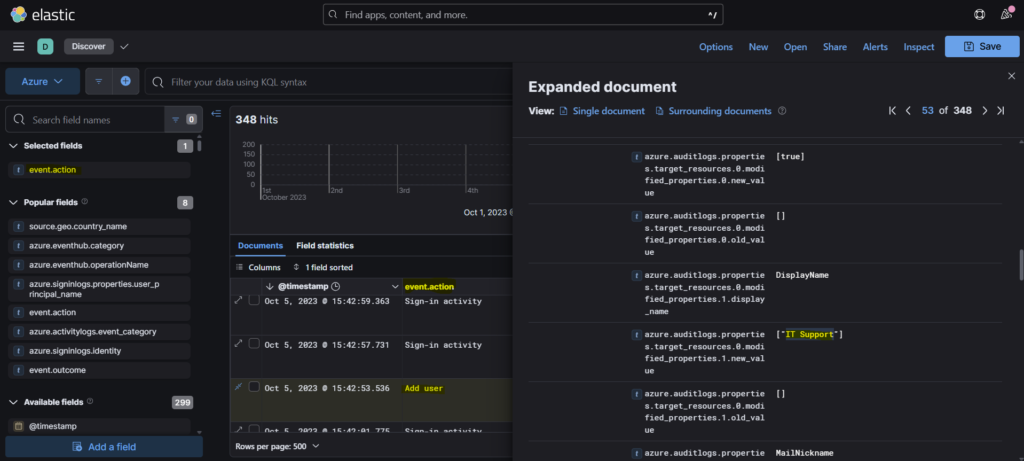Select checkbox for 15:42:57.731 row
This screenshot has width=1024, height=461.
pyautogui.click(x=254, y=343)
